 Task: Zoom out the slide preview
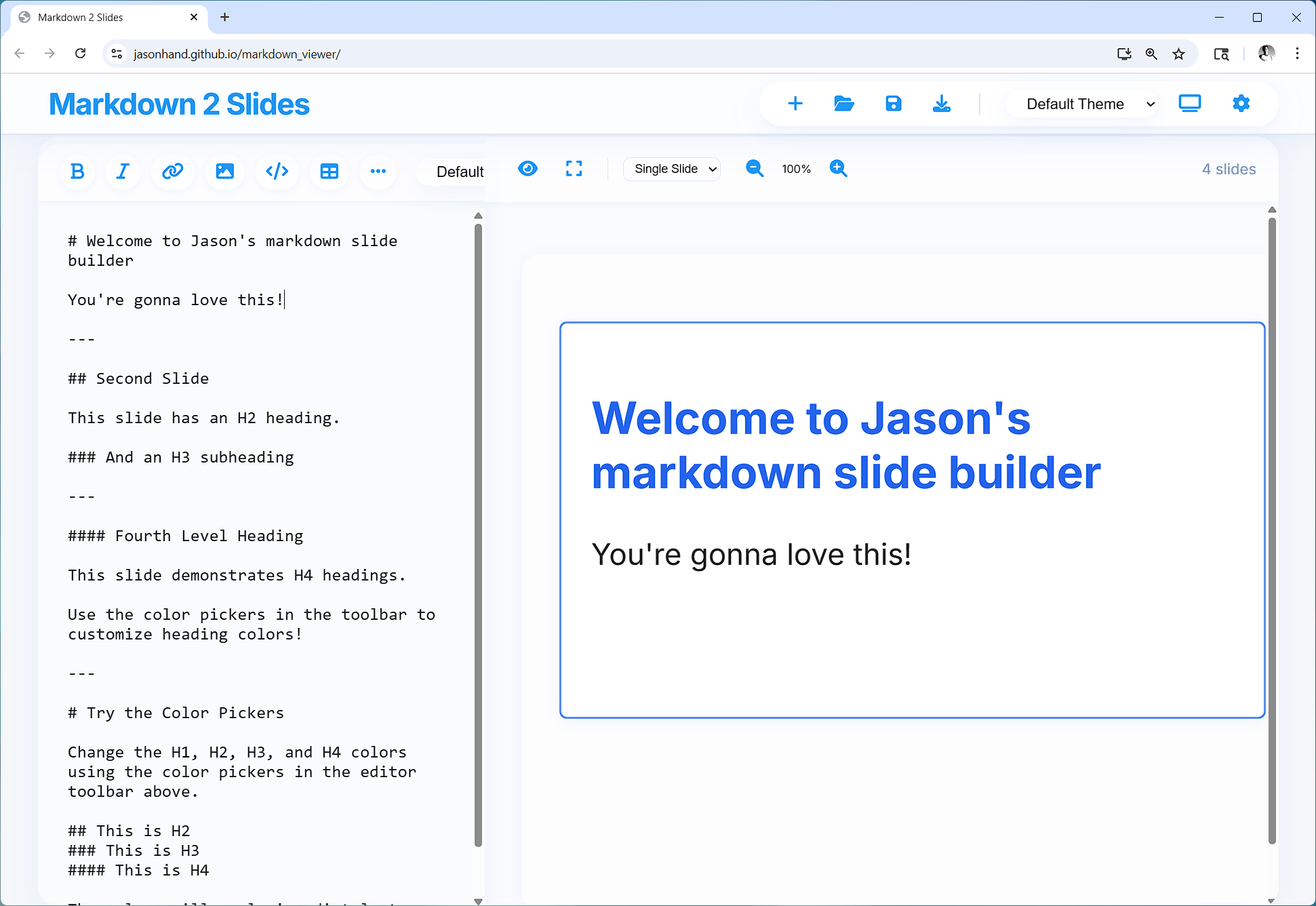pyautogui.click(x=755, y=169)
